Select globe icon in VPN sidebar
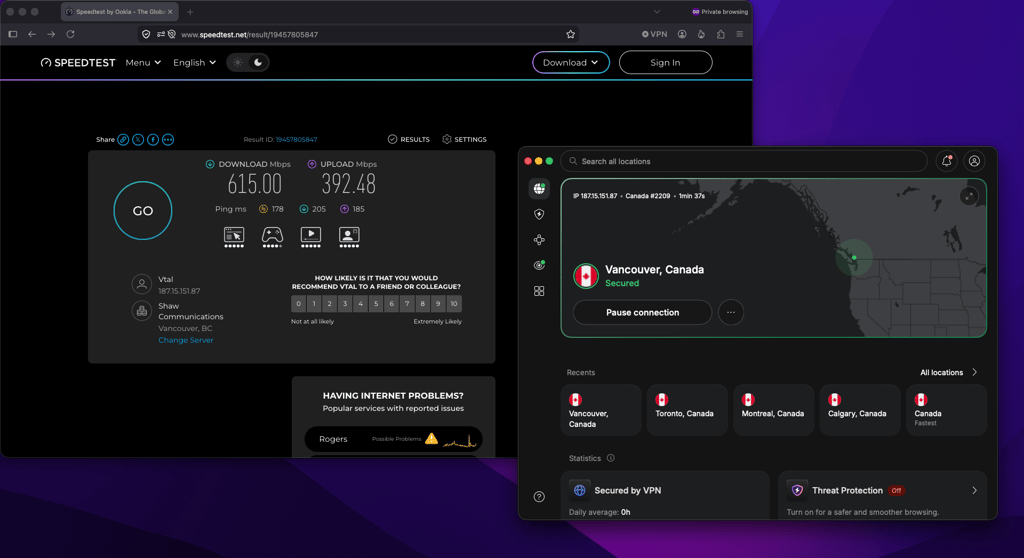The width and height of the screenshot is (1024, 558). click(x=539, y=189)
